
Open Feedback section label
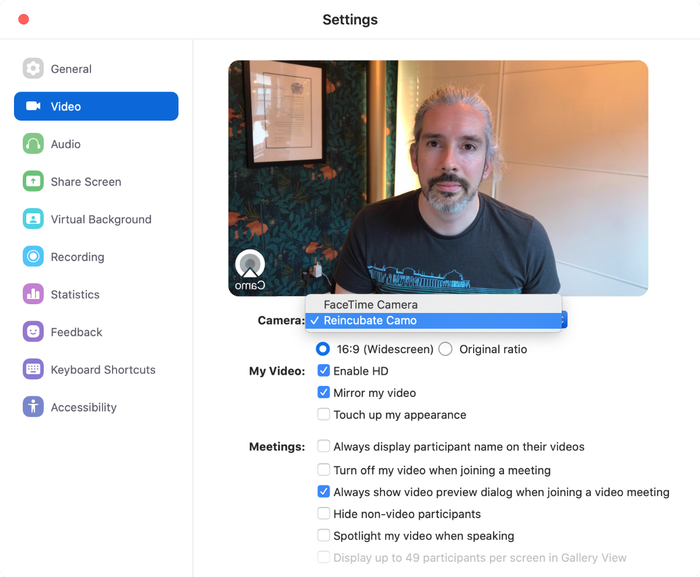coord(76,332)
